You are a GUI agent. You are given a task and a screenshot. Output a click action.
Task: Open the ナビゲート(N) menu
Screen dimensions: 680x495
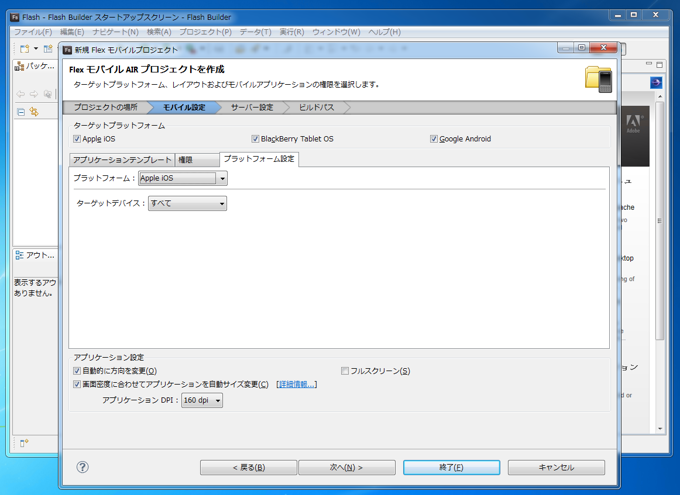(x=115, y=32)
